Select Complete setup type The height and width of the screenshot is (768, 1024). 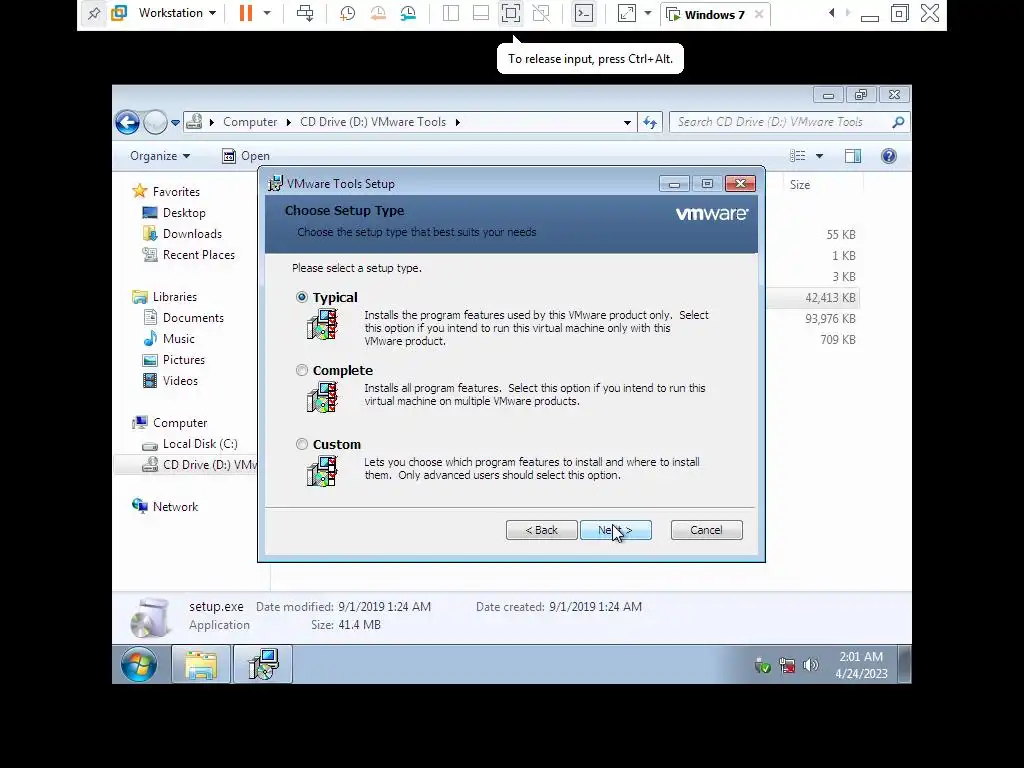pyautogui.click(x=302, y=370)
